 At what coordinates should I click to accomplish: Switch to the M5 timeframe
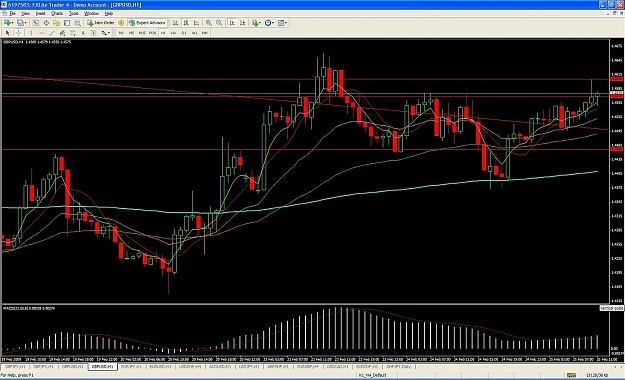click(x=132, y=33)
